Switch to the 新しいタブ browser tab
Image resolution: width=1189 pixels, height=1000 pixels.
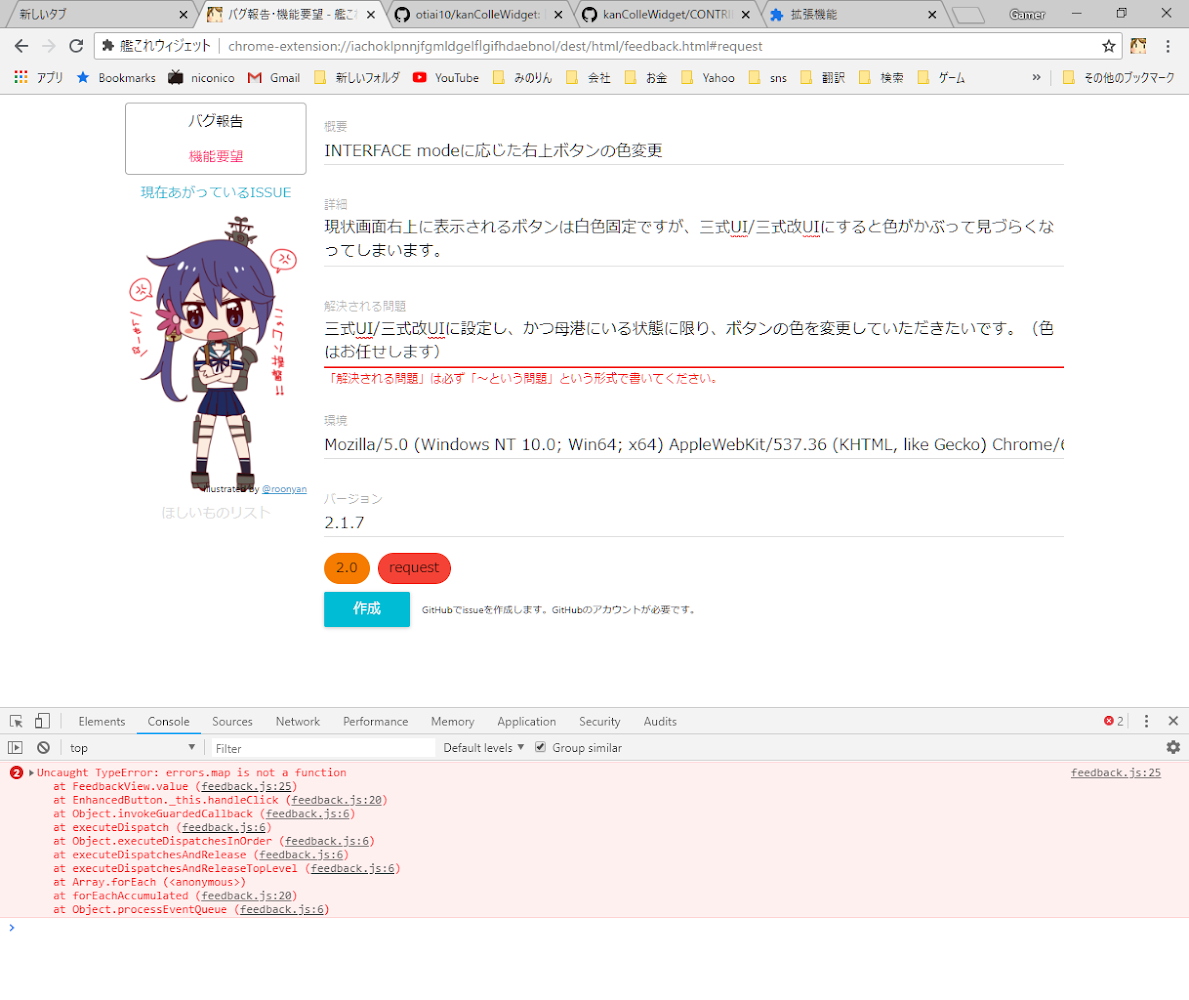[99, 14]
